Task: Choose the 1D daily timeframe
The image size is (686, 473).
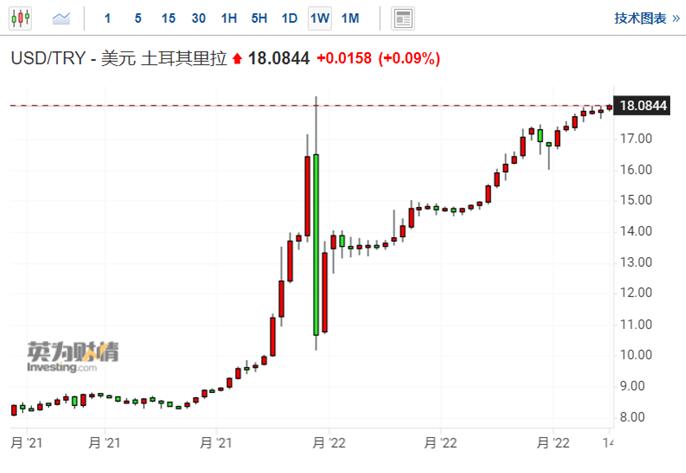Action: point(289,18)
